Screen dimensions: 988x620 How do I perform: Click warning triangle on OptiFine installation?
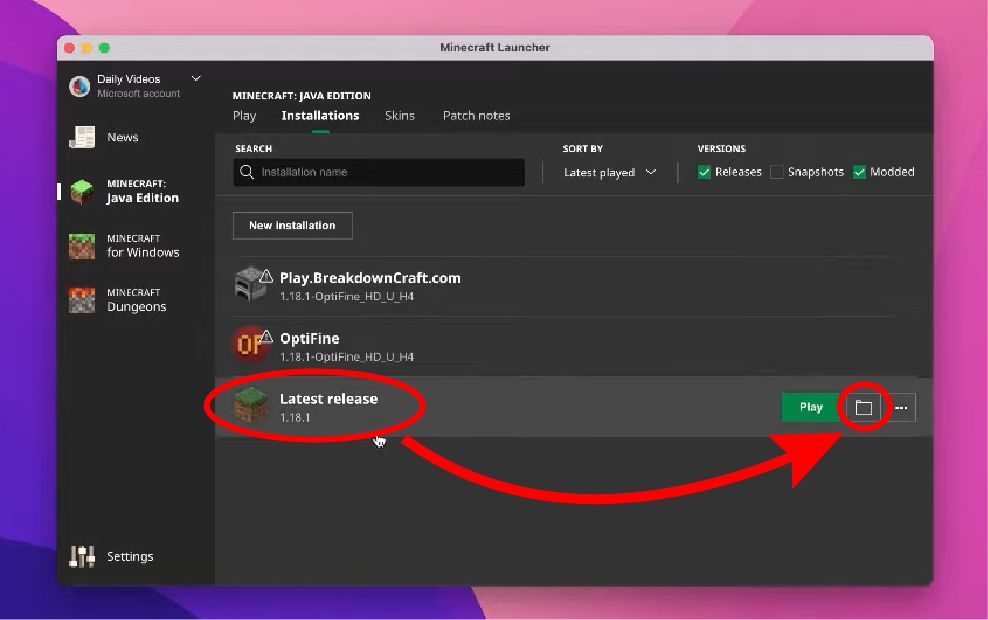pyautogui.click(x=267, y=336)
